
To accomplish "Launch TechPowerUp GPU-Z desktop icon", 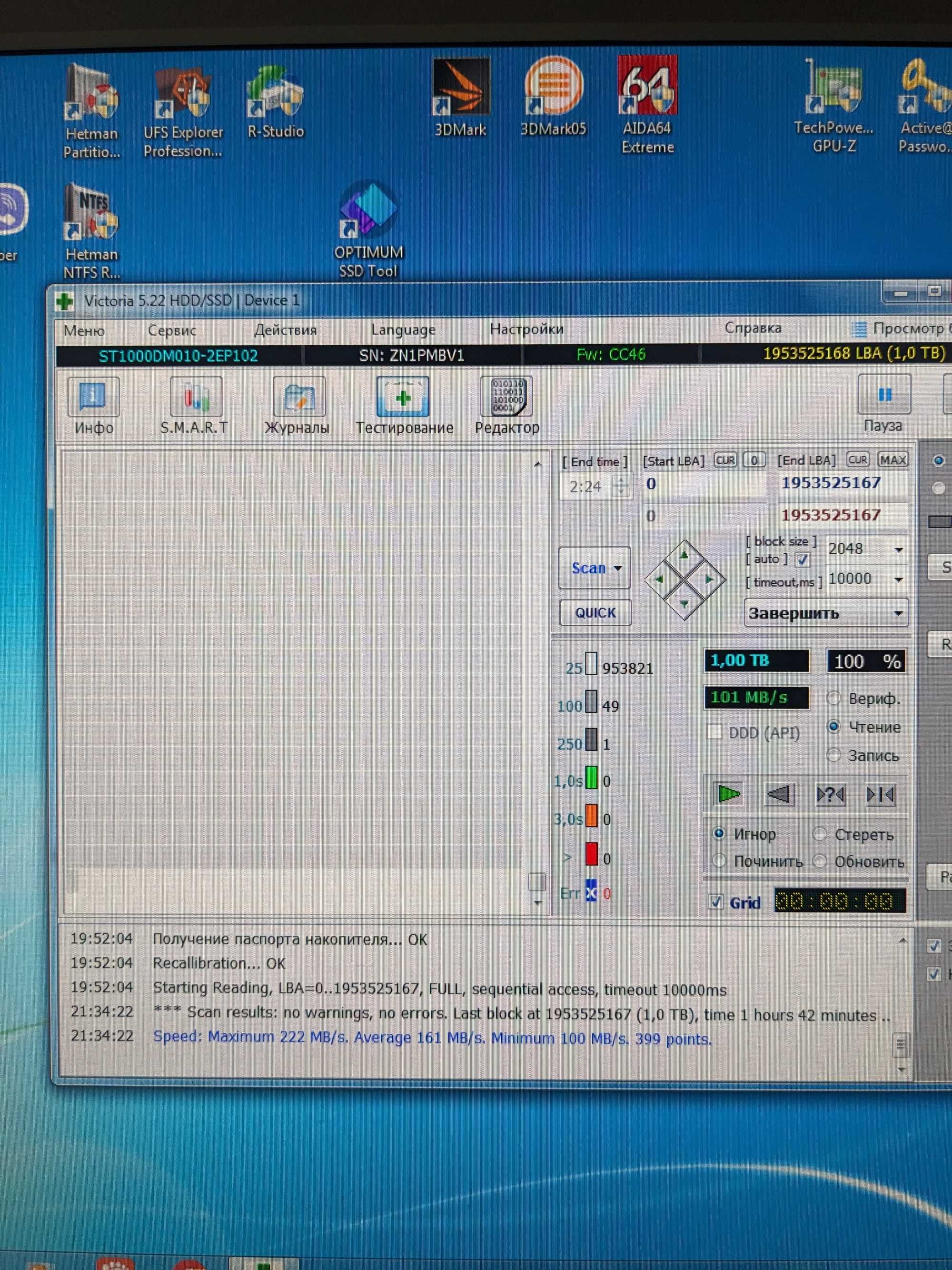I will [833, 106].
